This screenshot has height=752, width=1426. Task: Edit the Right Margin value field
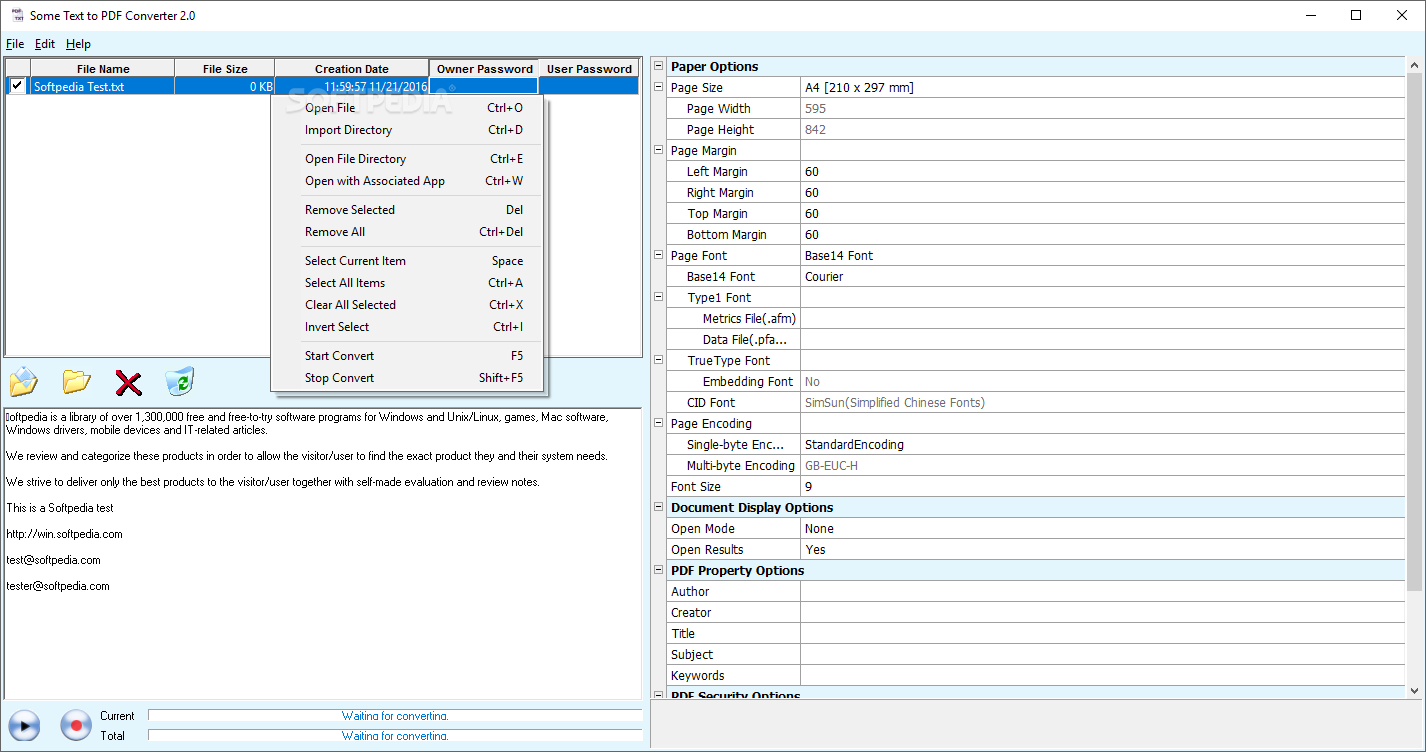tap(1103, 193)
